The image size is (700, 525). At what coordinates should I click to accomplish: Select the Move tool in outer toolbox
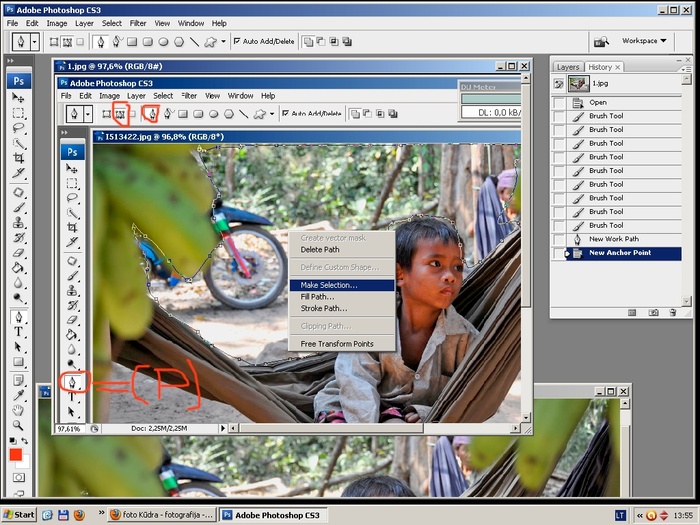click(18, 98)
